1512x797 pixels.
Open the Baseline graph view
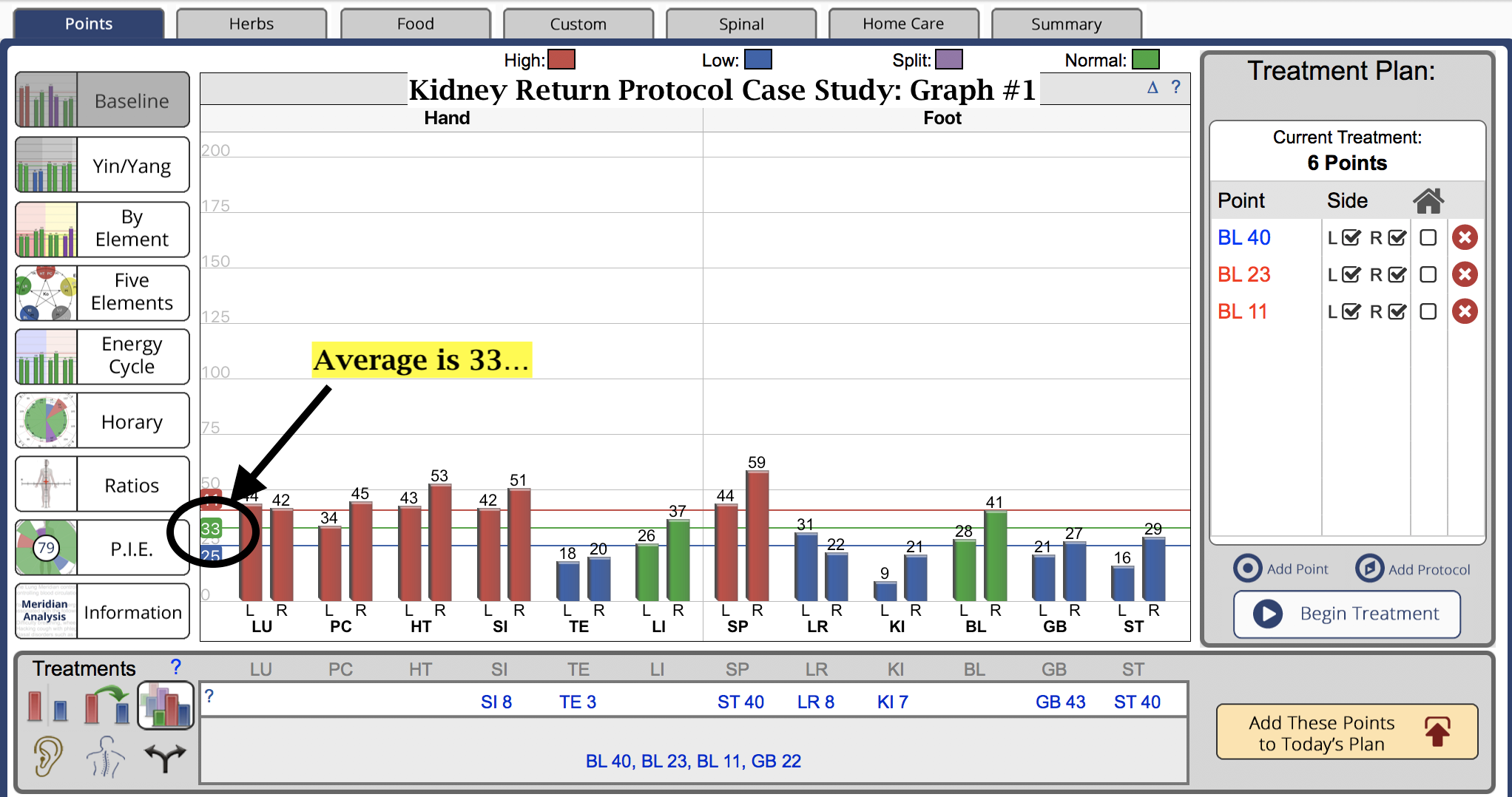102,100
